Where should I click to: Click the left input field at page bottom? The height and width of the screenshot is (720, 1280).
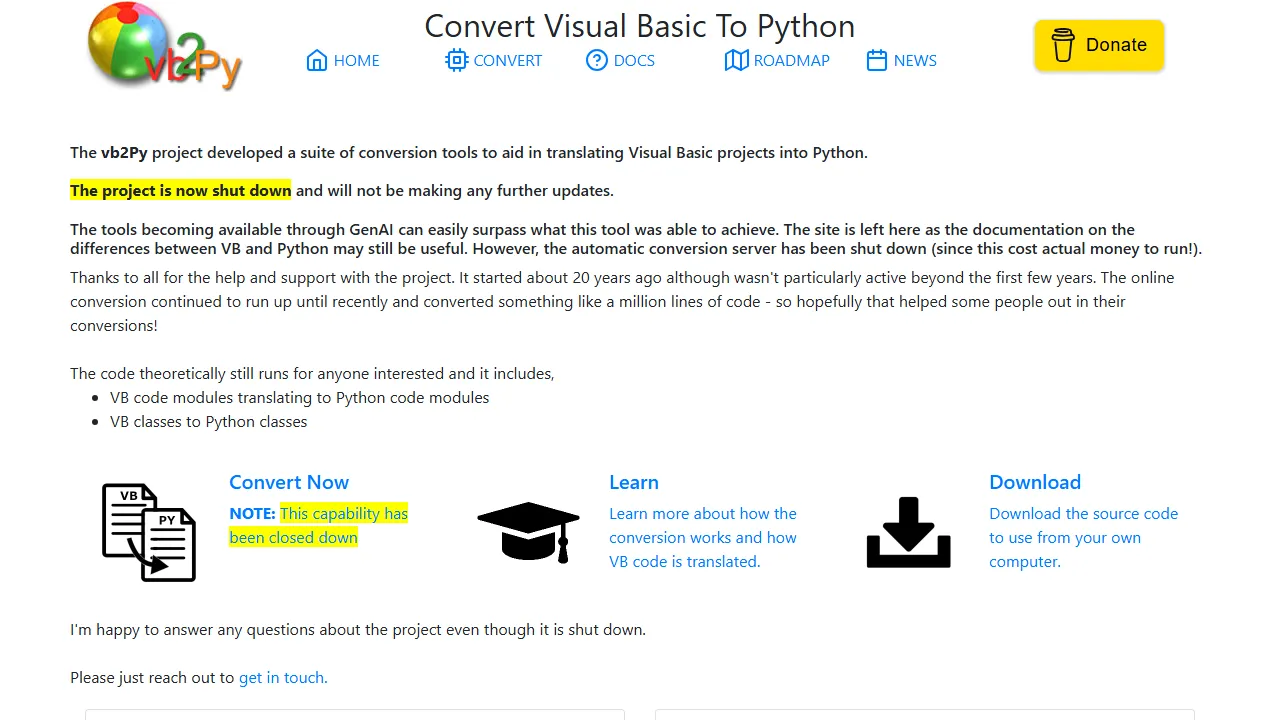(x=354, y=716)
